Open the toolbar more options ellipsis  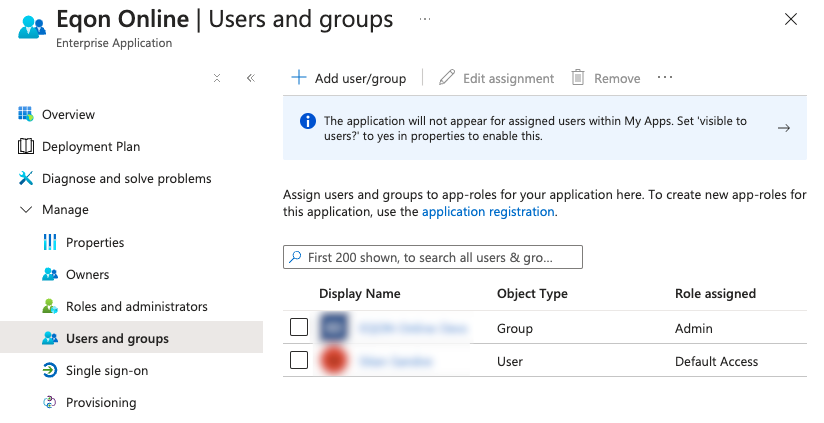click(665, 78)
